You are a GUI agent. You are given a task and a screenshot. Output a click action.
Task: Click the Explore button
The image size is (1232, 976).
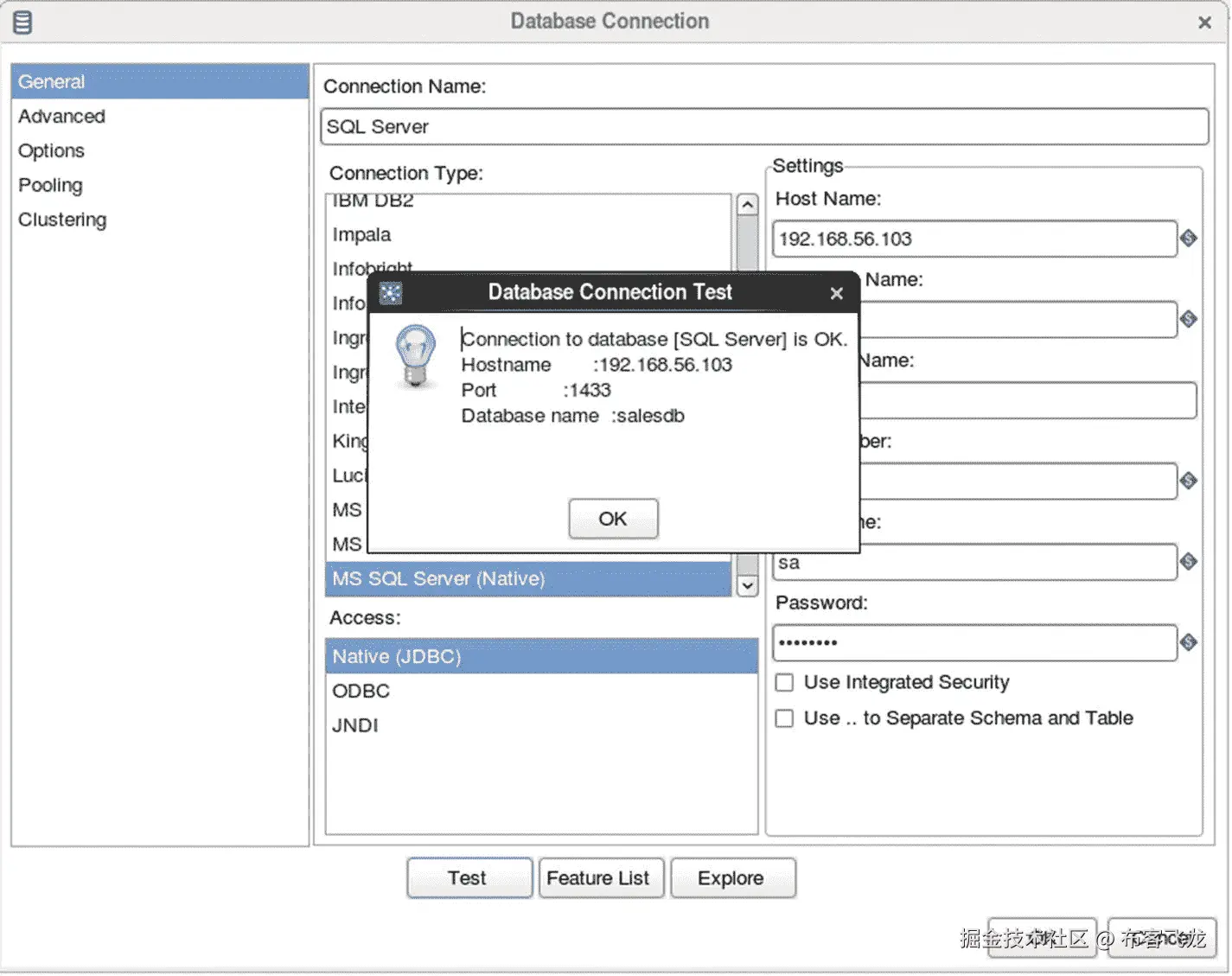pyautogui.click(x=732, y=878)
